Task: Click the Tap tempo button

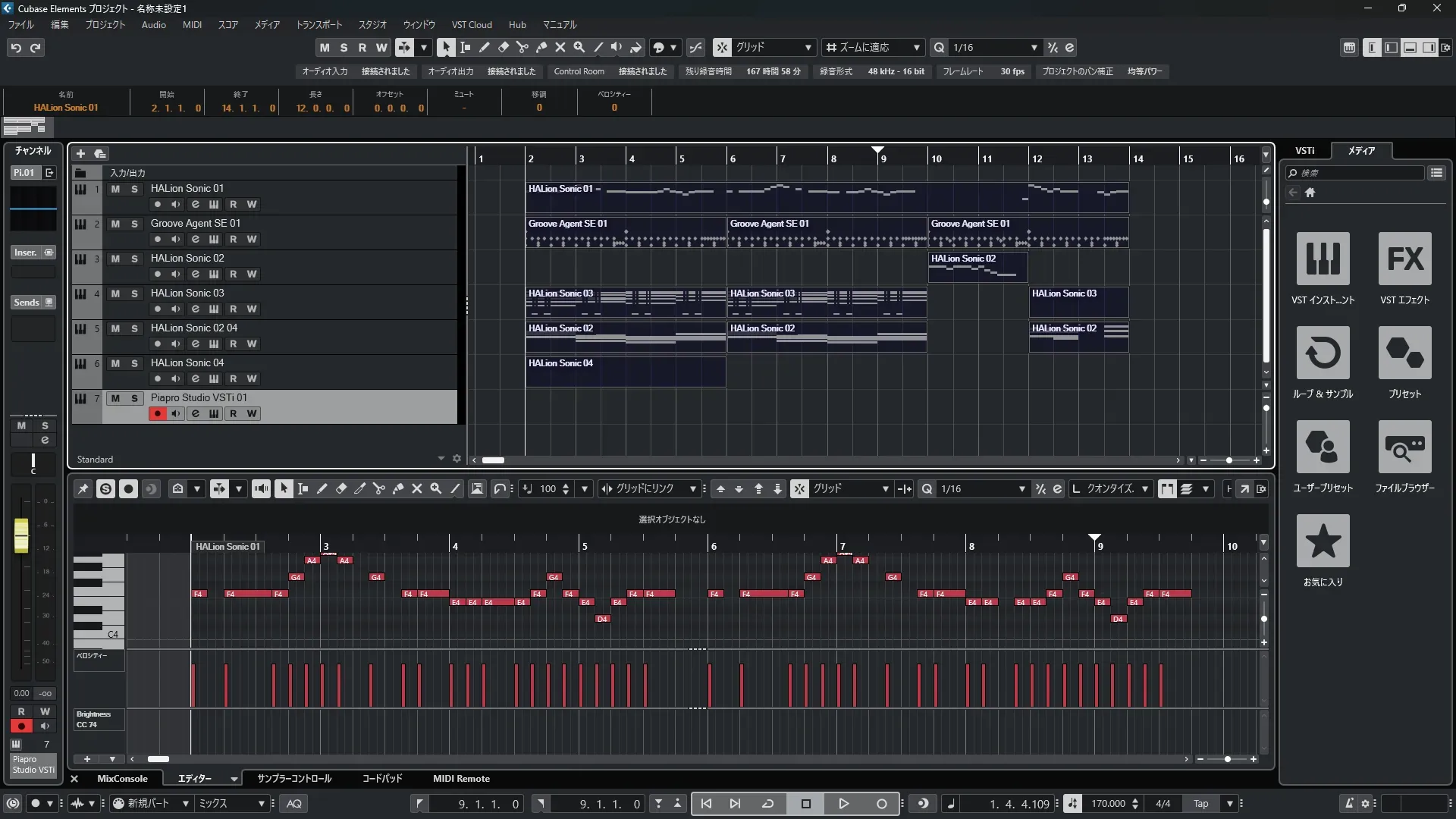Action: pos(1200,803)
